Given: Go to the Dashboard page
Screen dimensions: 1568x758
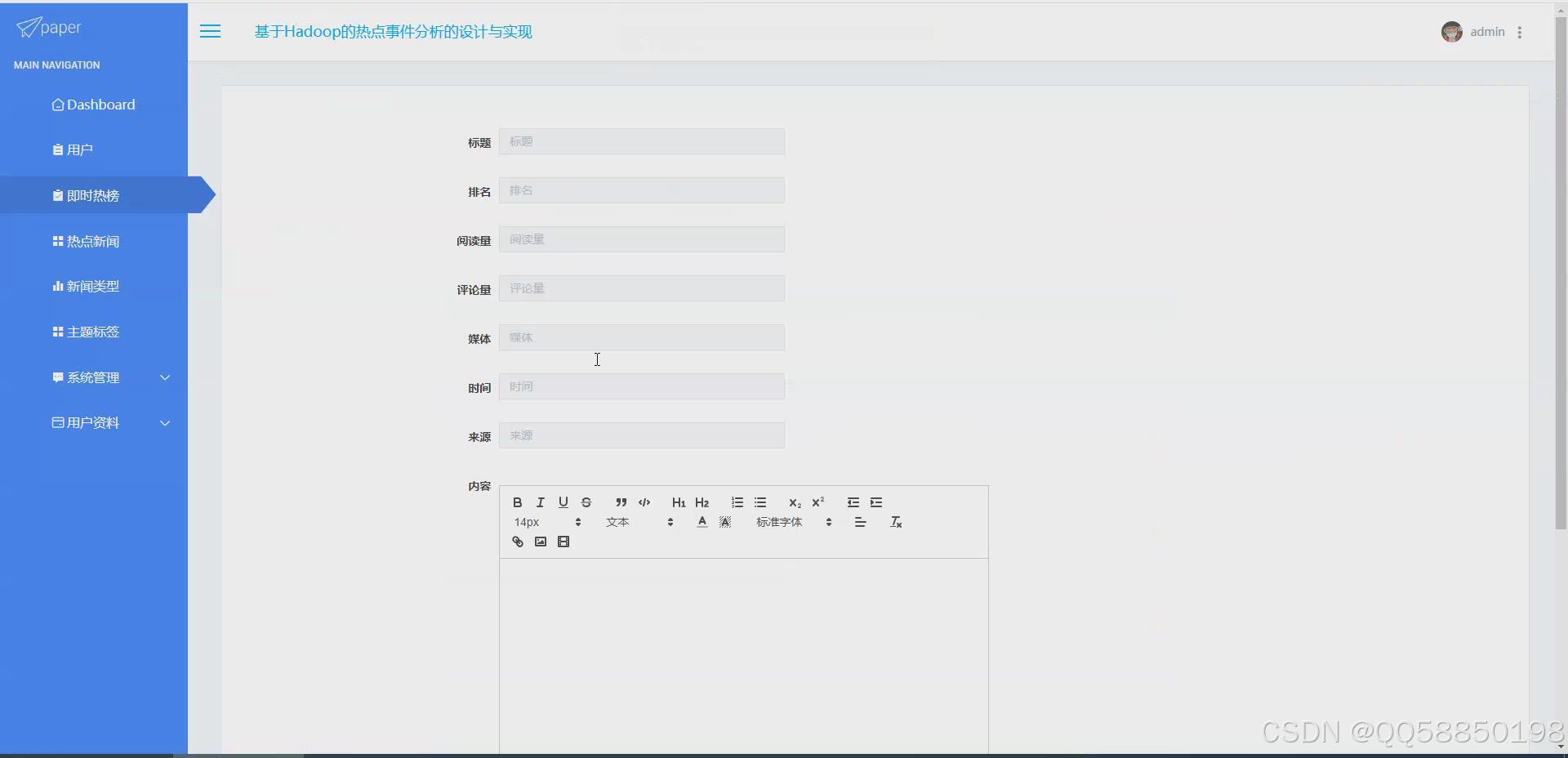Looking at the screenshot, I should click(94, 105).
